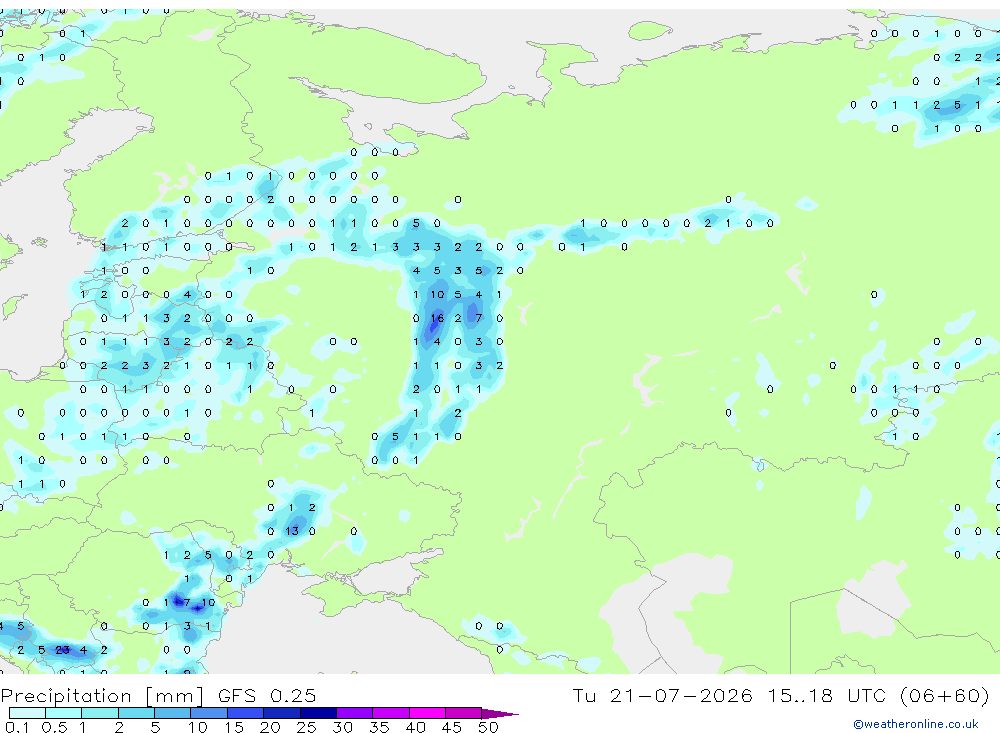Click the 'Precipitation [mm]' title text
This screenshot has width=1000, height=733.
102,695
